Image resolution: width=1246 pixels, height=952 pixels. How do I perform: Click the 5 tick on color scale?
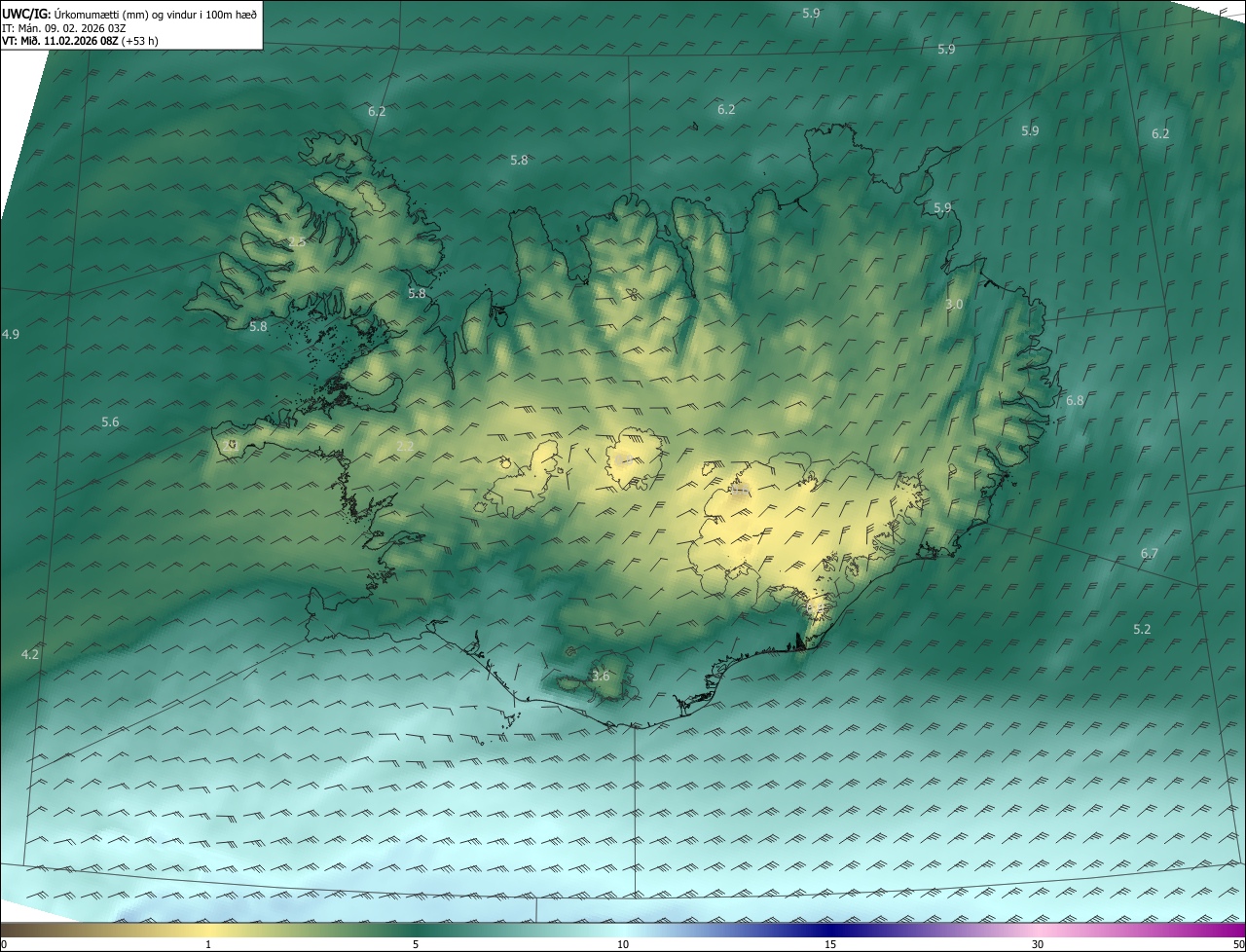click(416, 944)
